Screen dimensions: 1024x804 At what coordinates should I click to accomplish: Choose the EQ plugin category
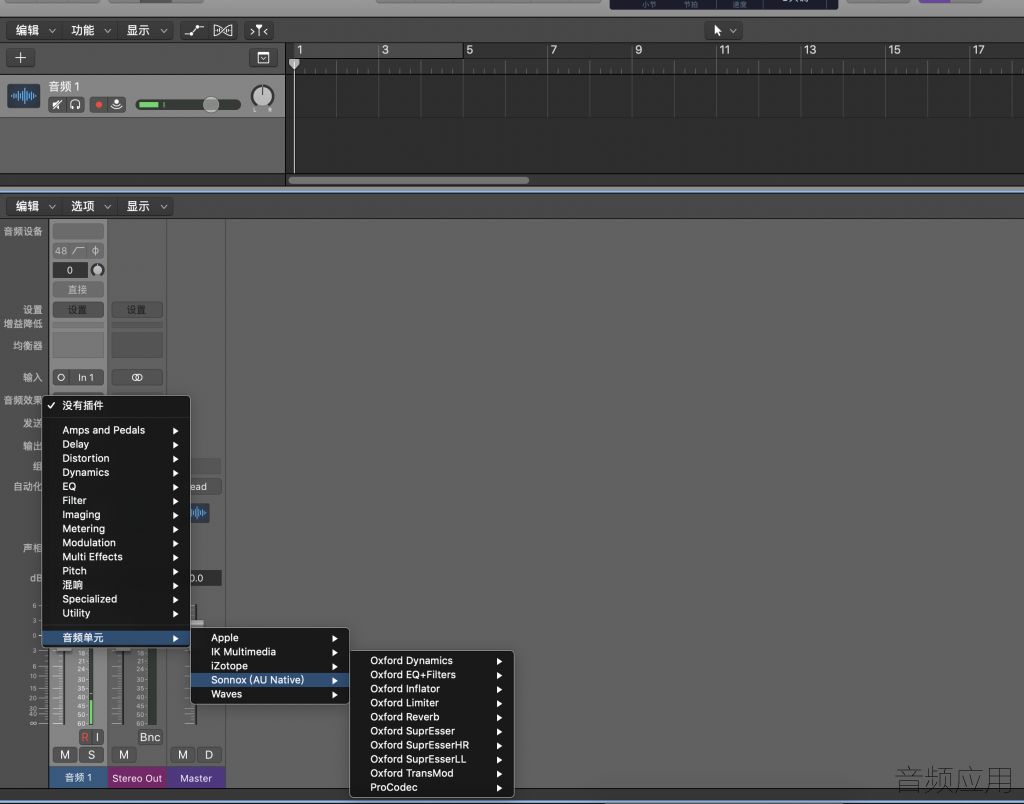pyautogui.click(x=116, y=487)
